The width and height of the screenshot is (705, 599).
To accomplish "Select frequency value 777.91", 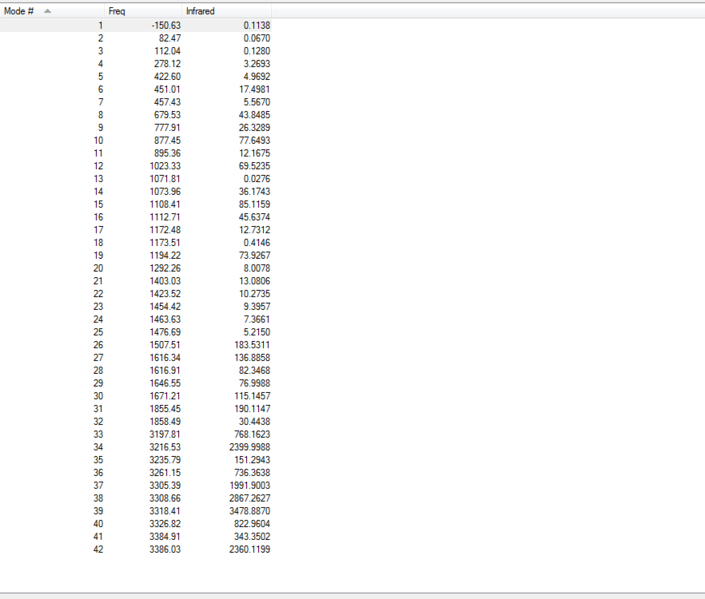I will tap(167, 128).
